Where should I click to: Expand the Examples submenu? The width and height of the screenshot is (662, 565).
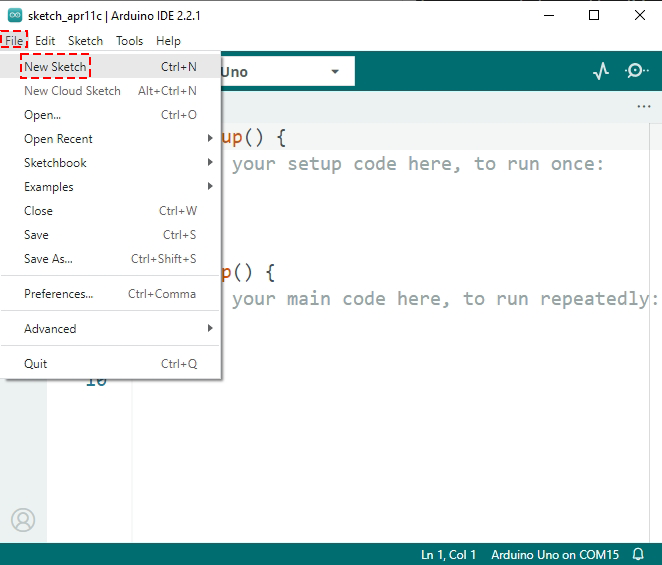(111, 187)
